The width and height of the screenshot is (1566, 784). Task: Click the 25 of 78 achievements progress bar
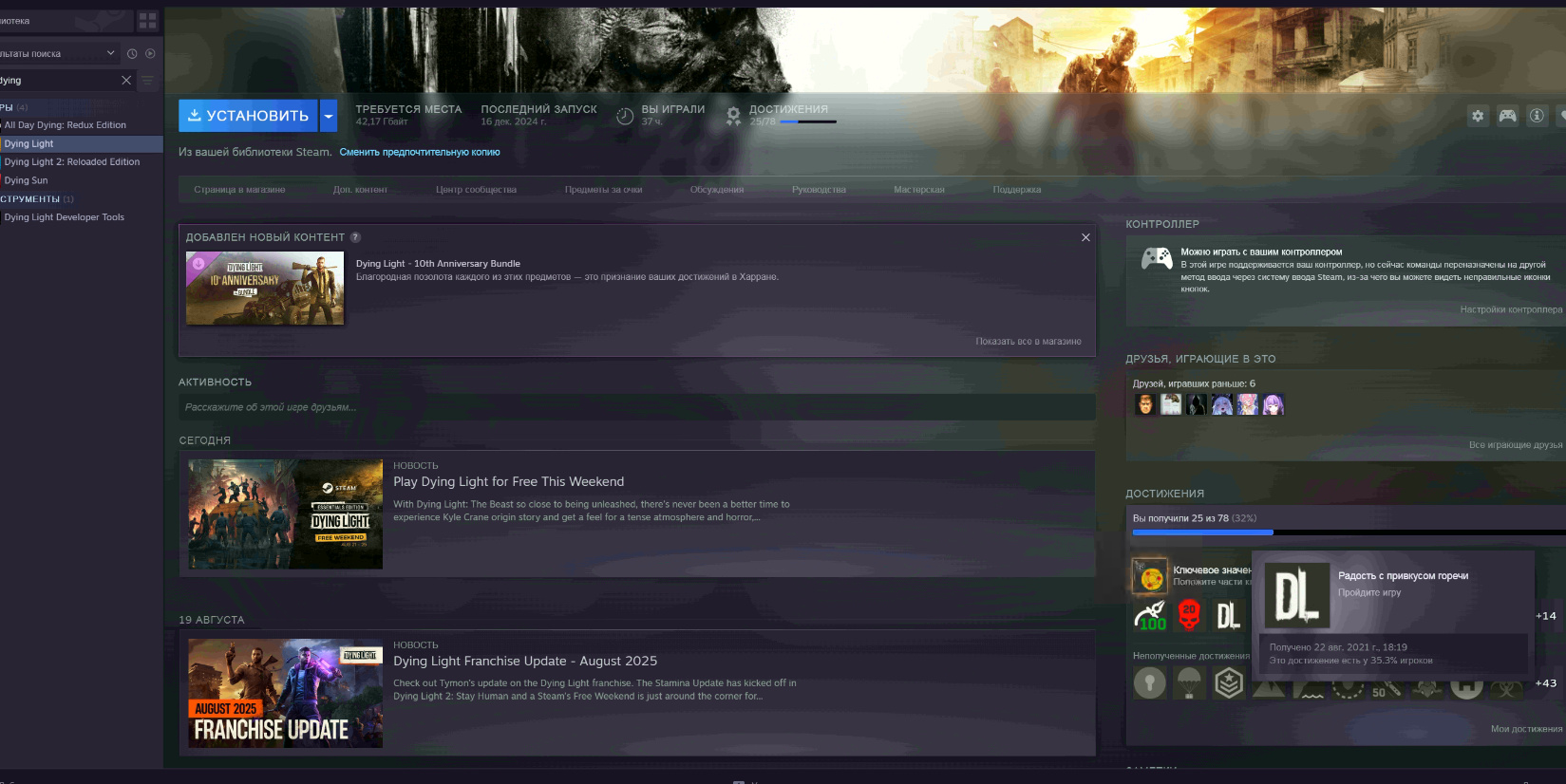coord(1349,532)
